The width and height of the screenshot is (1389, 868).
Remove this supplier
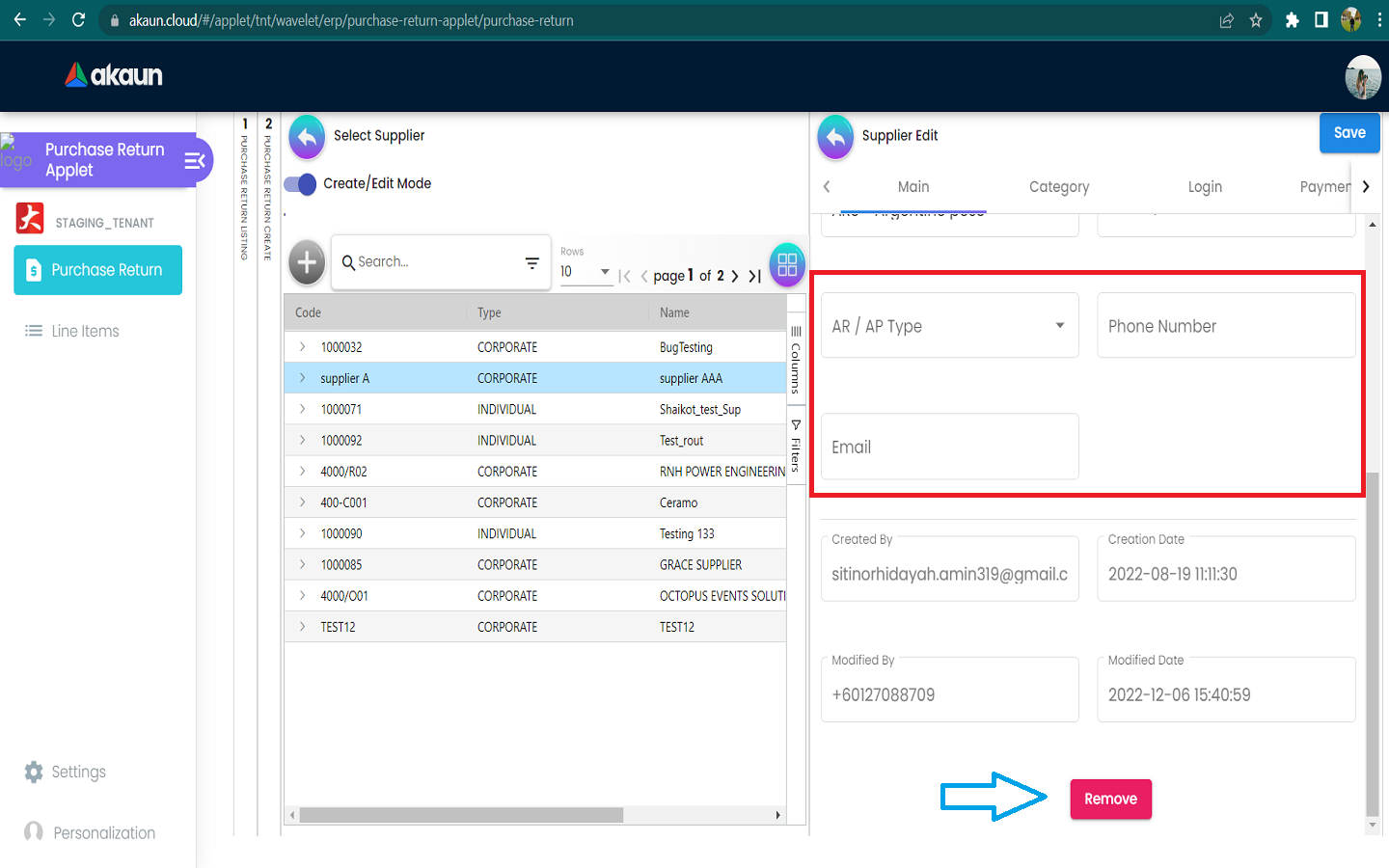tap(1110, 799)
